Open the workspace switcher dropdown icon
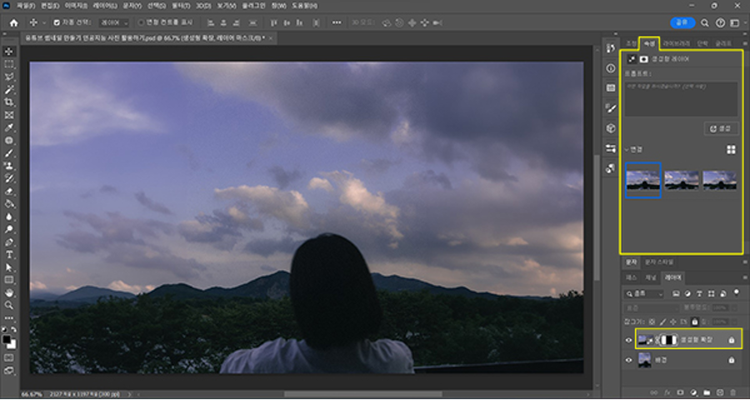 [x=735, y=22]
